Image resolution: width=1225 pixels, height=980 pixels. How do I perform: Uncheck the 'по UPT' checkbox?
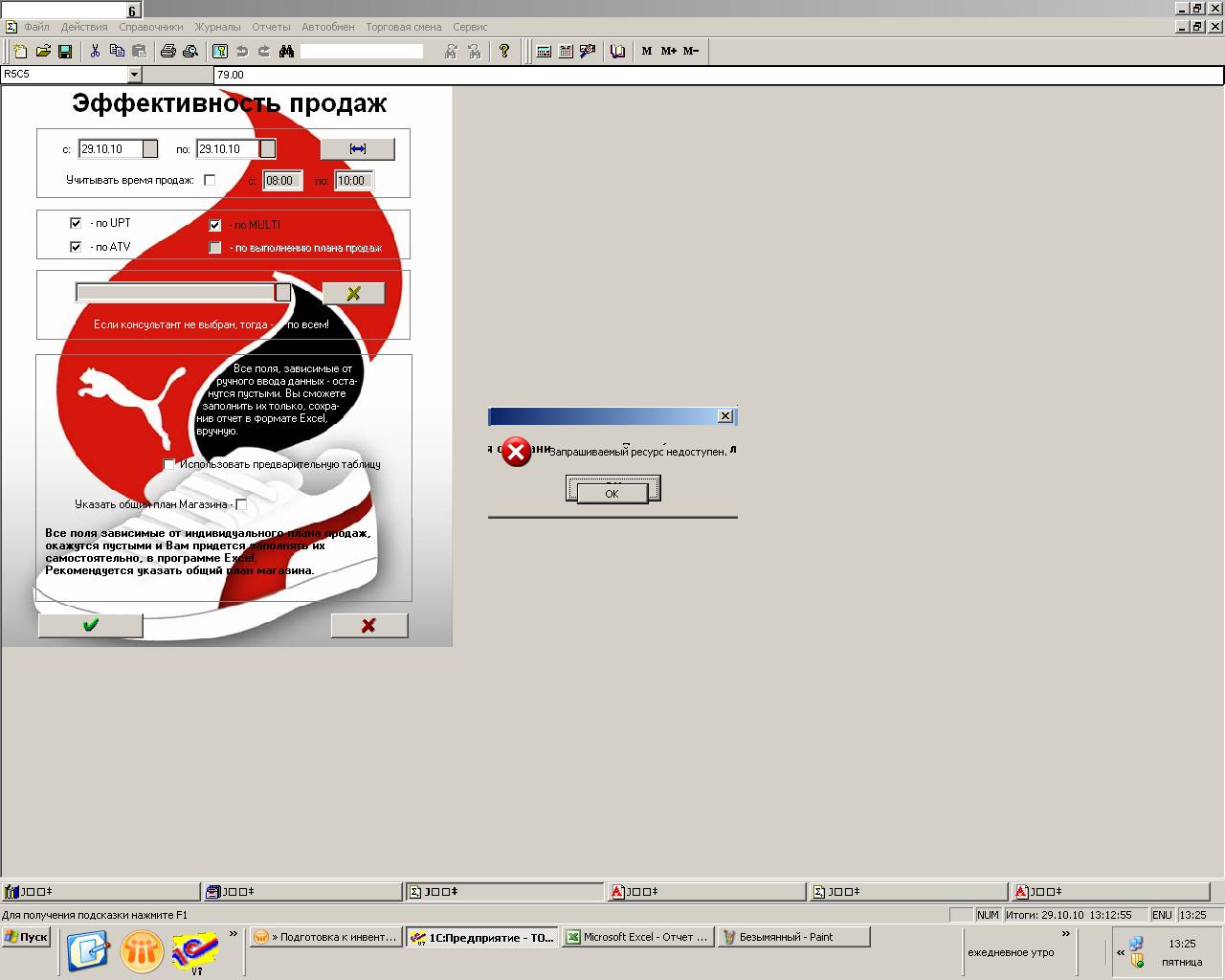[x=76, y=223]
